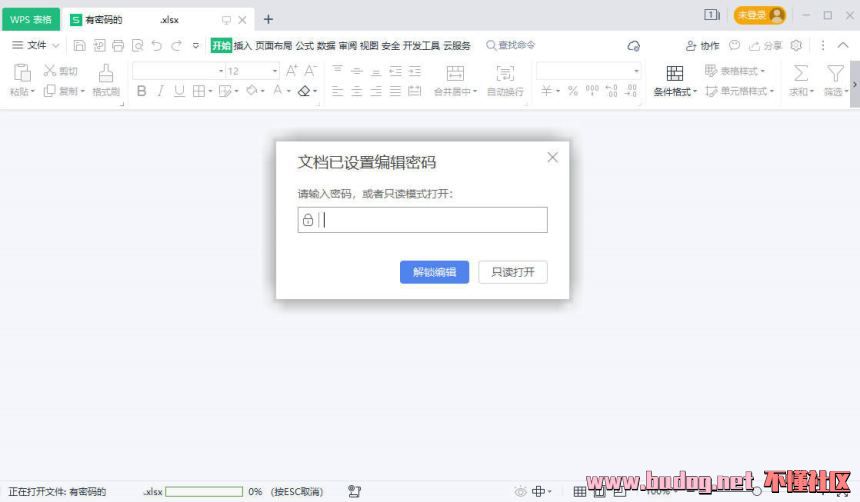Viewport: 860px width, 502px height.
Task: Click the comment bubble icon
Action: click(x=734, y=46)
